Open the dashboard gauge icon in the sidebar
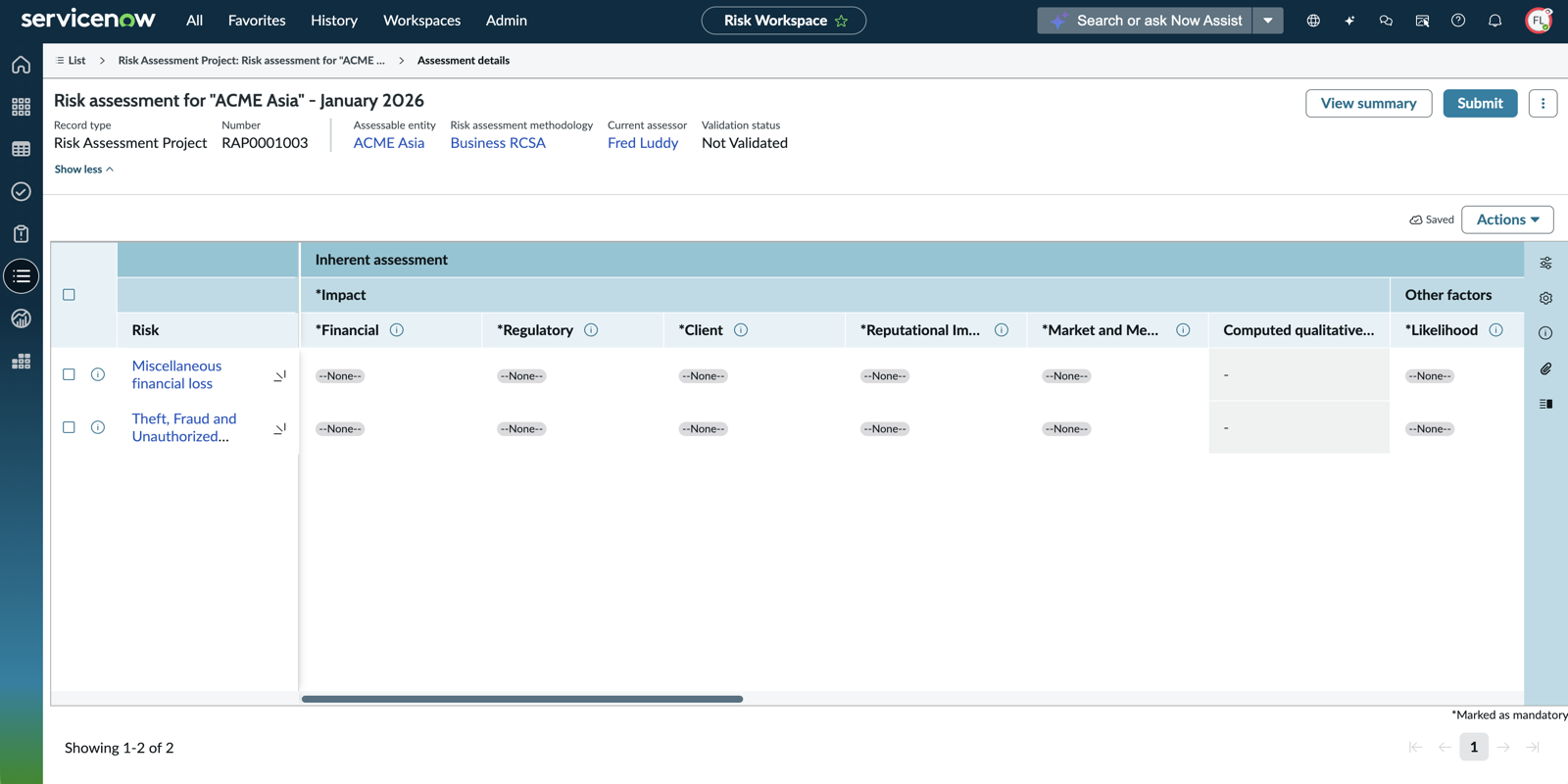Image resolution: width=1568 pixels, height=784 pixels. pos(21,318)
